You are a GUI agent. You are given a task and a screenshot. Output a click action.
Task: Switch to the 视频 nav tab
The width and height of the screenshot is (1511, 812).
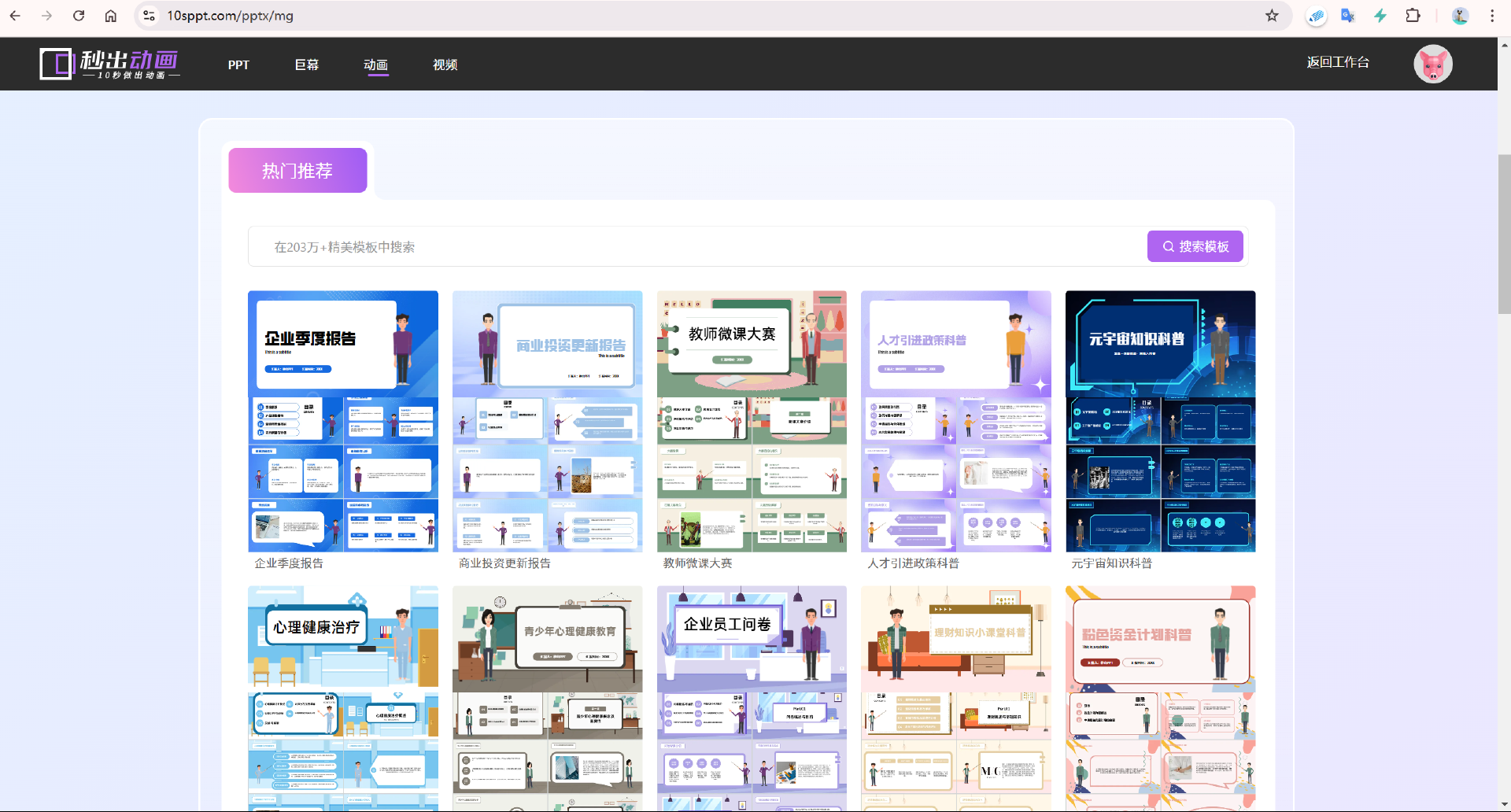click(445, 65)
